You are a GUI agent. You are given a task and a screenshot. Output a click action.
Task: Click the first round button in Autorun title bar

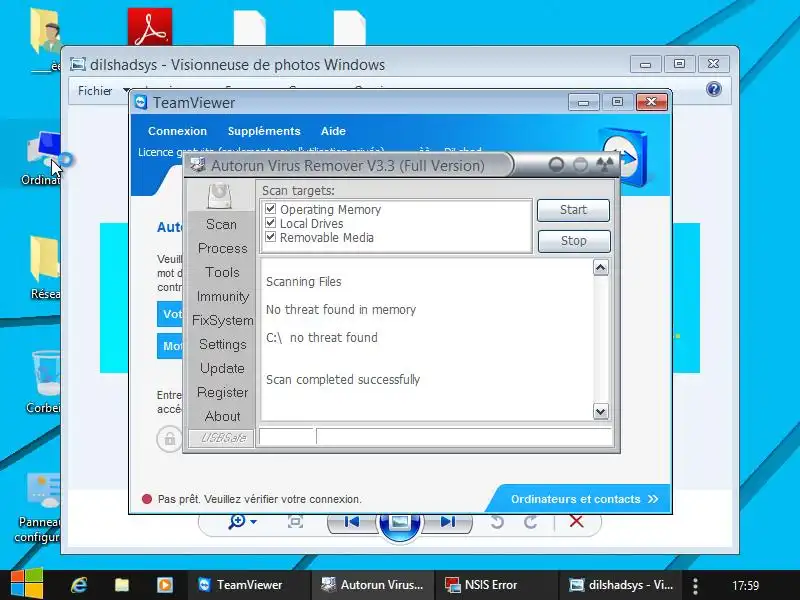pos(556,164)
